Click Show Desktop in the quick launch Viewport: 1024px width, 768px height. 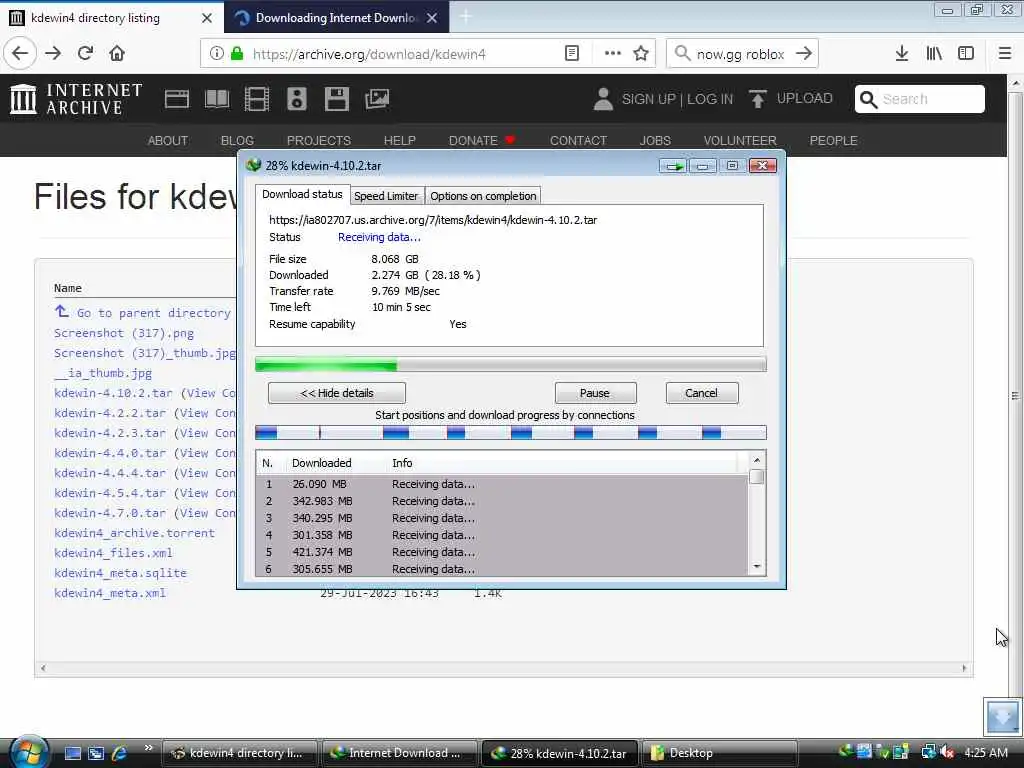pos(72,753)
